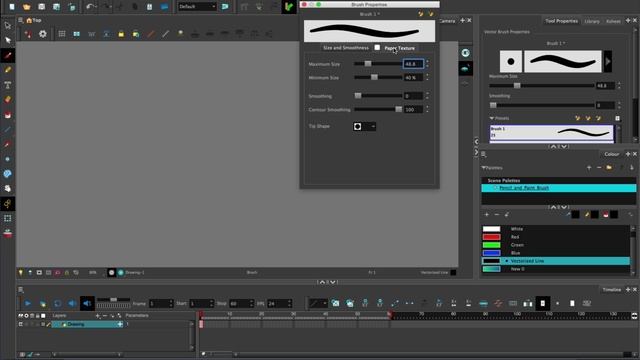640x360 pixels.
Task: Click the Home icon next to Top
Action: [29, 20]
